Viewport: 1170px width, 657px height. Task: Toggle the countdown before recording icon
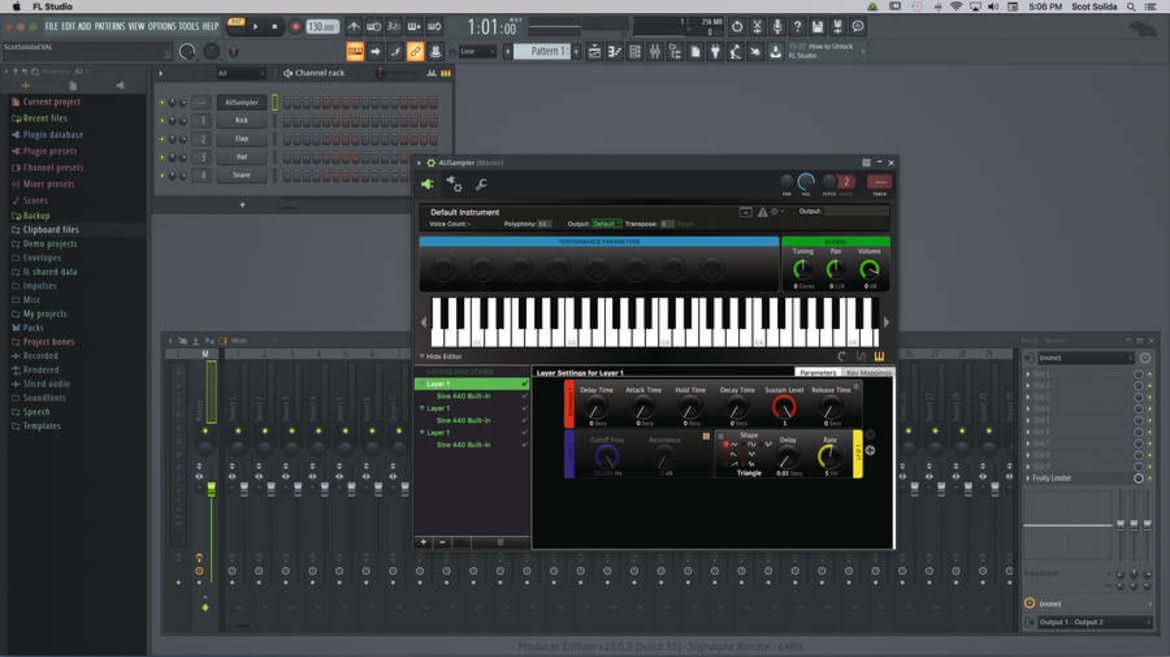click(x=394, y=27)
